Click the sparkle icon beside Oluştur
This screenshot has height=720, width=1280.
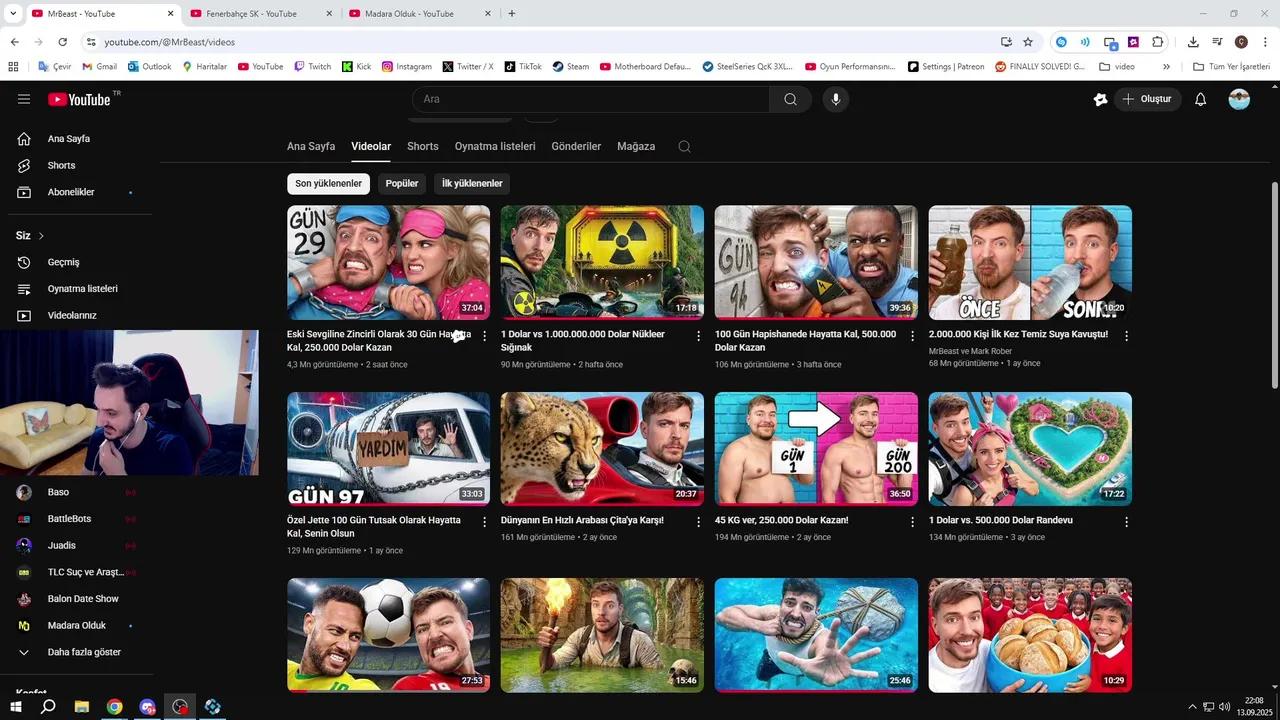point(1100,99)
